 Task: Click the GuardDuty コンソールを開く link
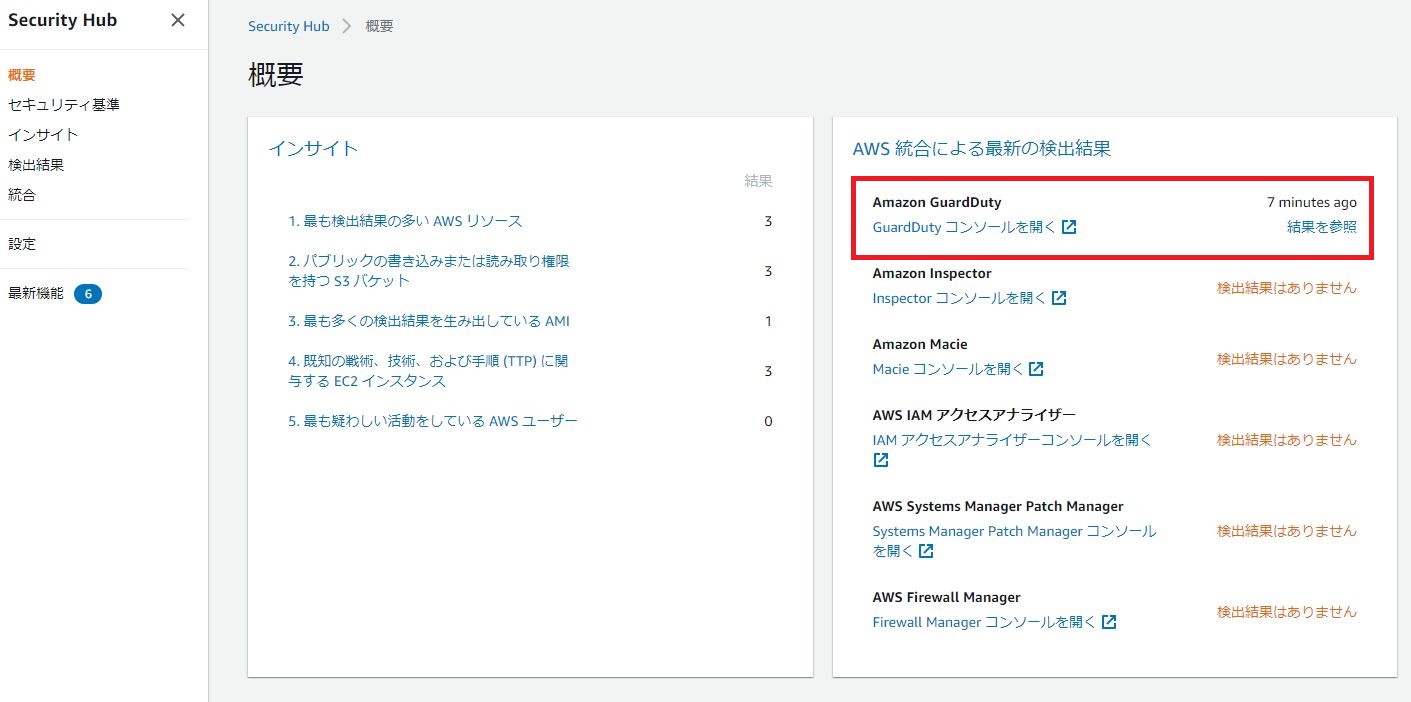[x=964, y=227]
